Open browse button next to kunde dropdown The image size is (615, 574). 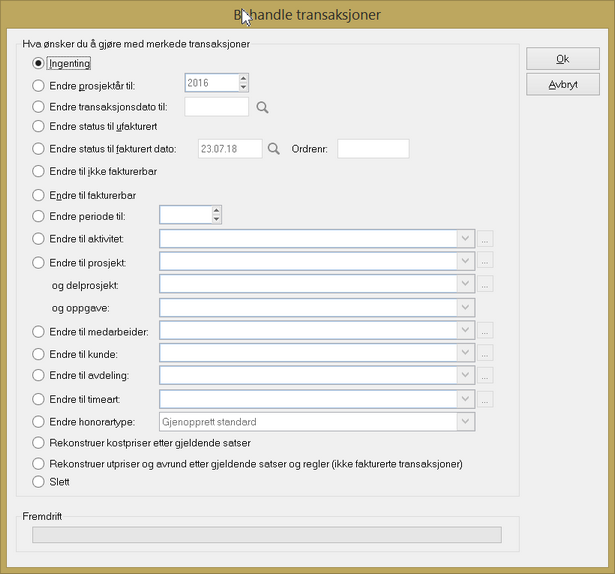coord(485,353)
